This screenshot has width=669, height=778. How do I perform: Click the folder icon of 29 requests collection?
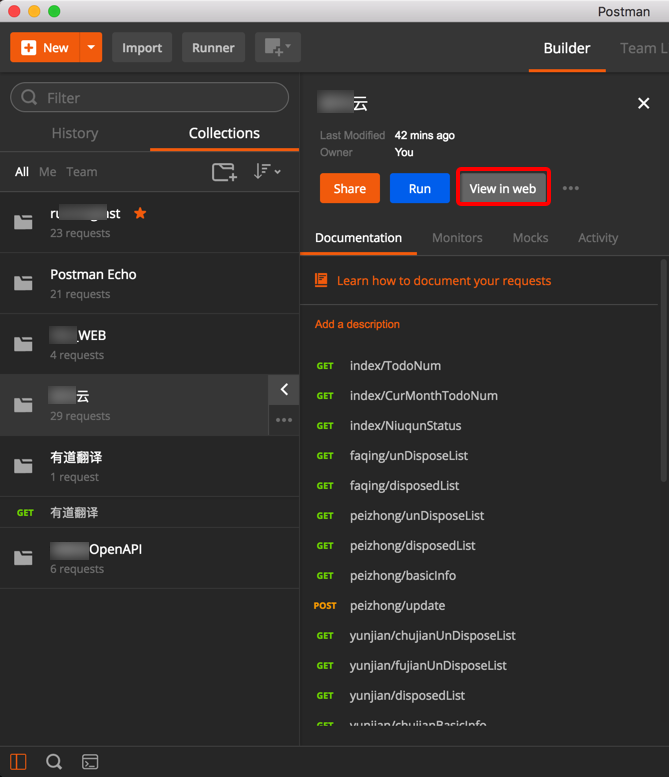[23, 405]
